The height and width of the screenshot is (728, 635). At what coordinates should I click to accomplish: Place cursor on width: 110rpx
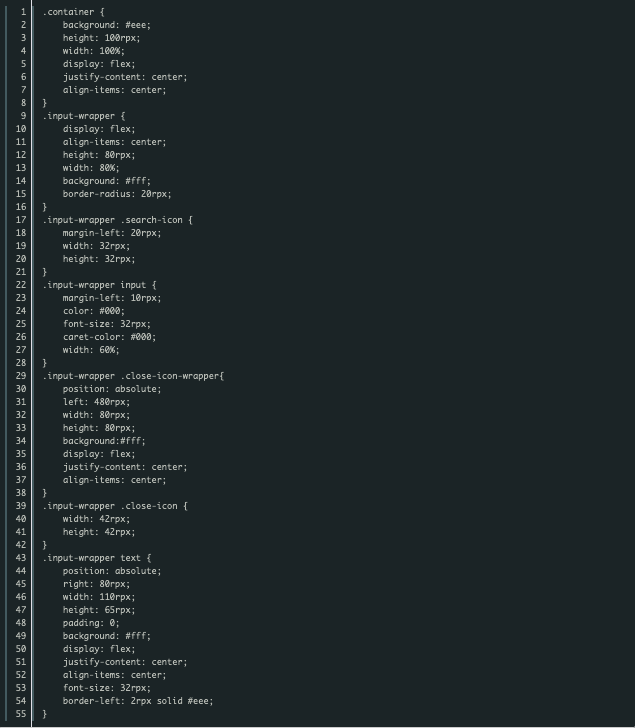[99, 597]
